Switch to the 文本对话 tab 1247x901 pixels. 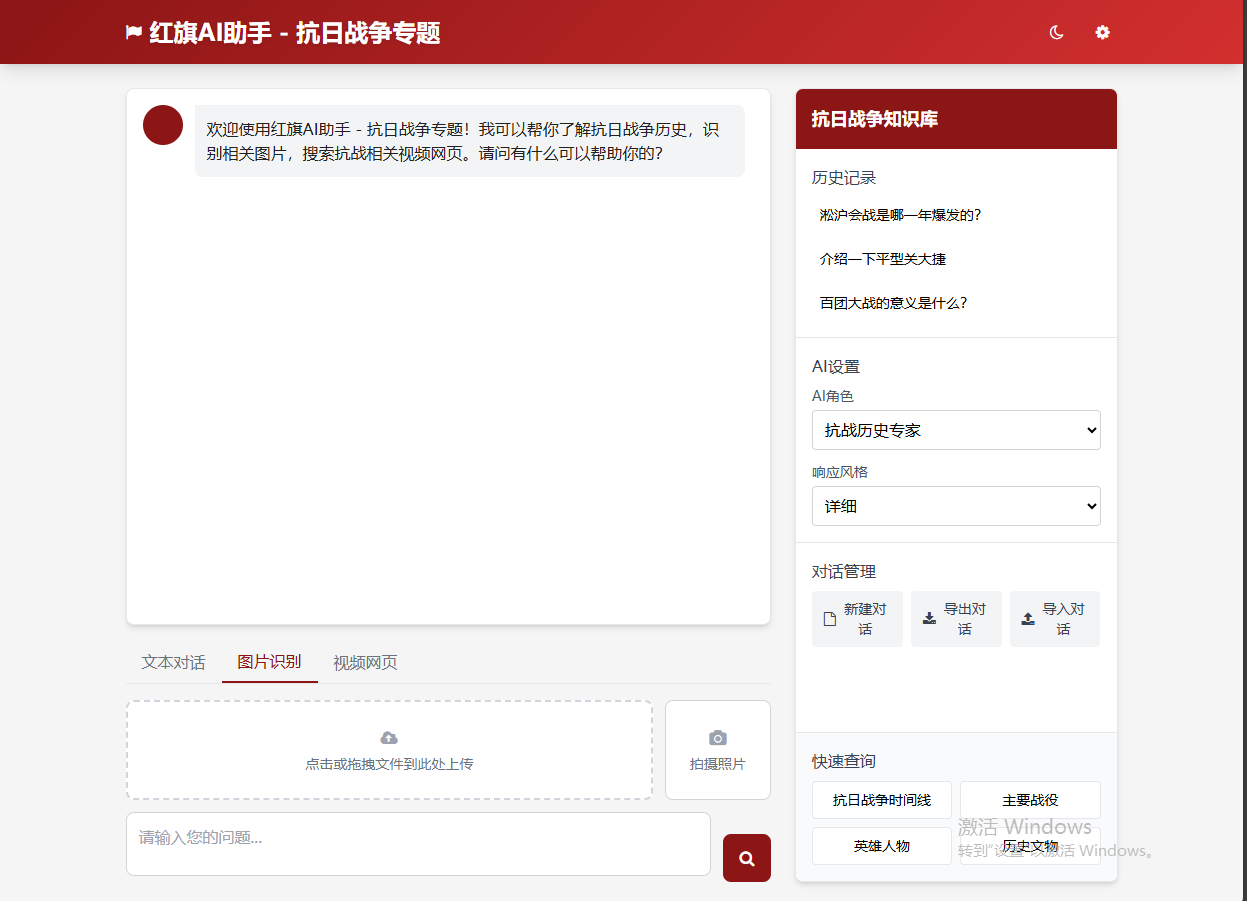click(173, 662)
